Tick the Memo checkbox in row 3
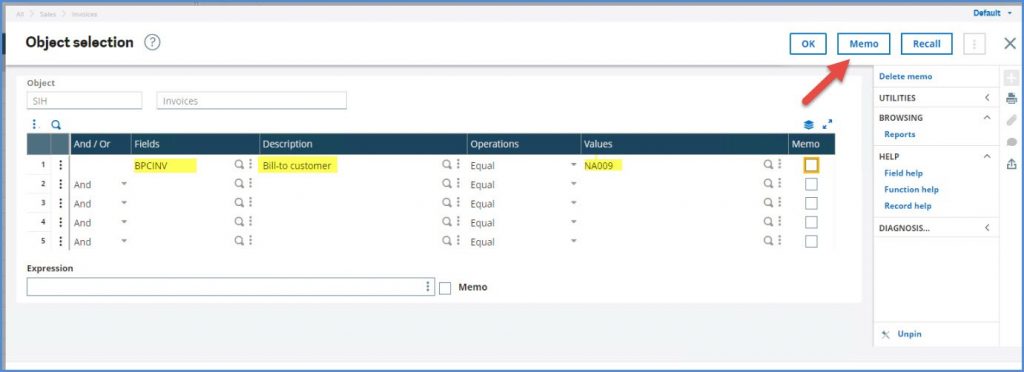Viewport: 1024px width, 372px height. (x=810, y=204)
